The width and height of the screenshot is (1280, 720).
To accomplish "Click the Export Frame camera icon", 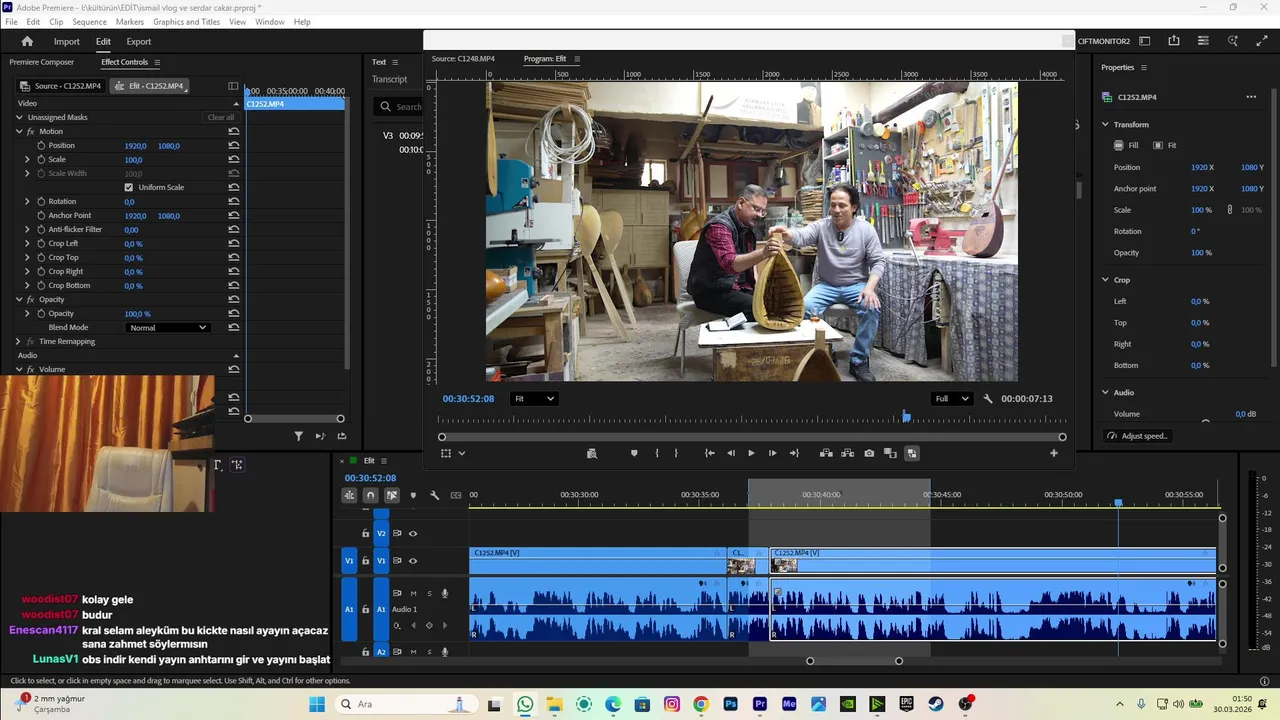I will click(869, 453).
